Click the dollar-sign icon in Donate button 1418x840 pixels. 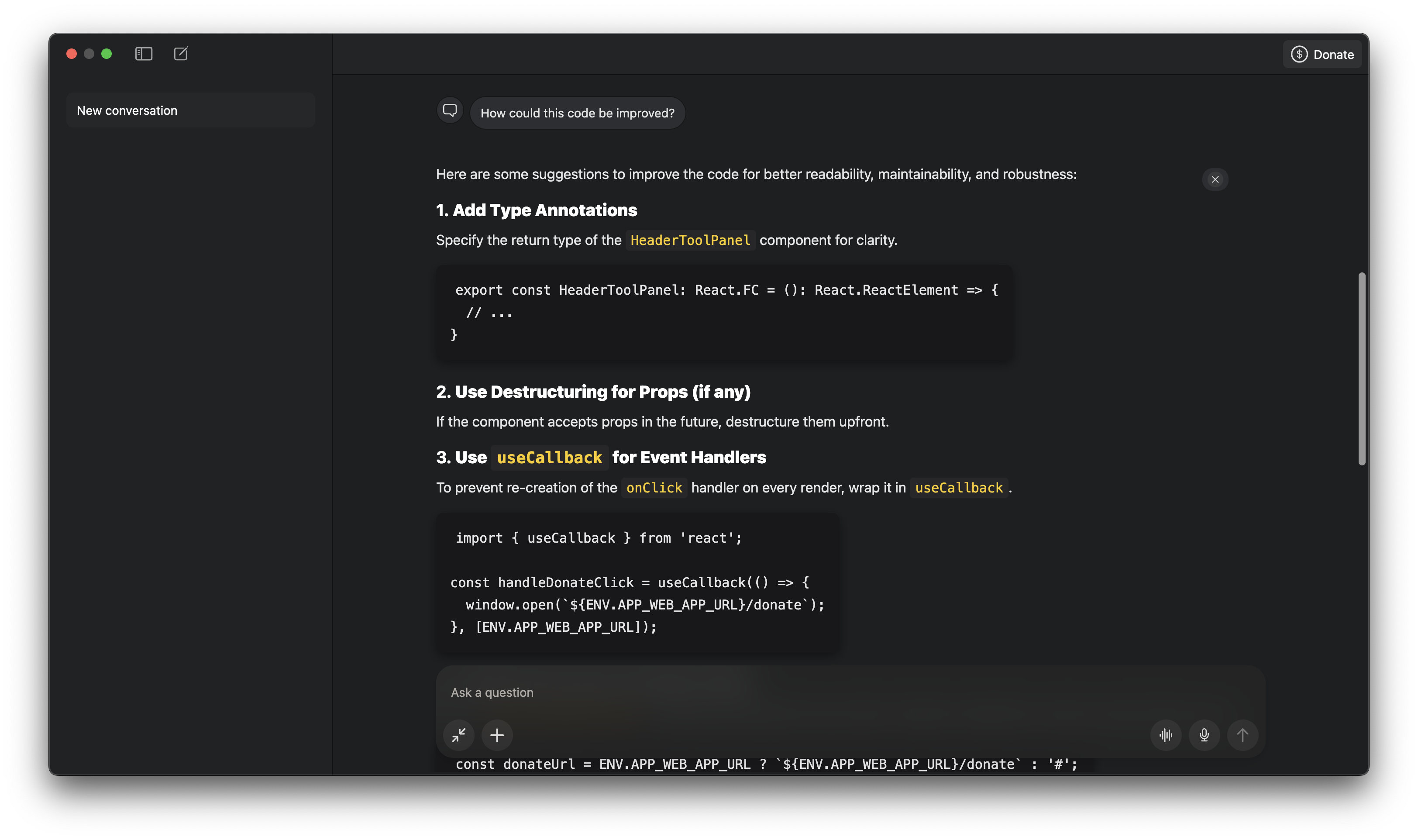[x=1299, y=54]
